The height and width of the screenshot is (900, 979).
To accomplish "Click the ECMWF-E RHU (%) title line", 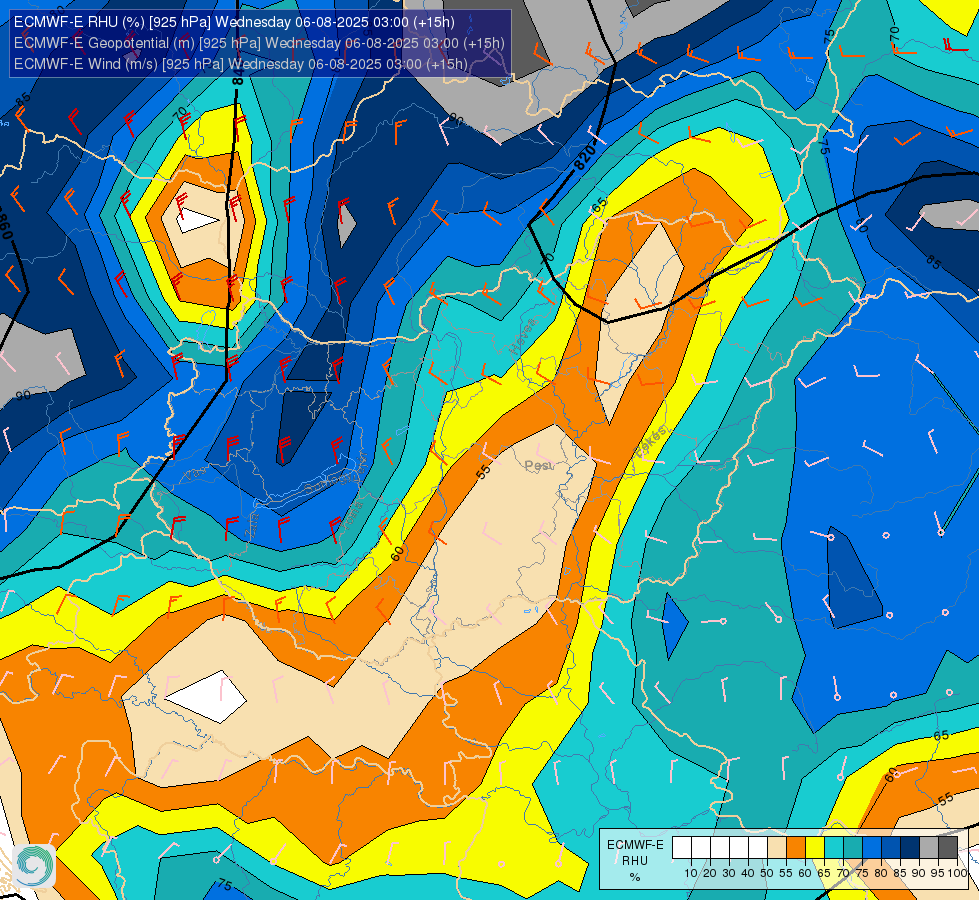I will click(234, 22).
